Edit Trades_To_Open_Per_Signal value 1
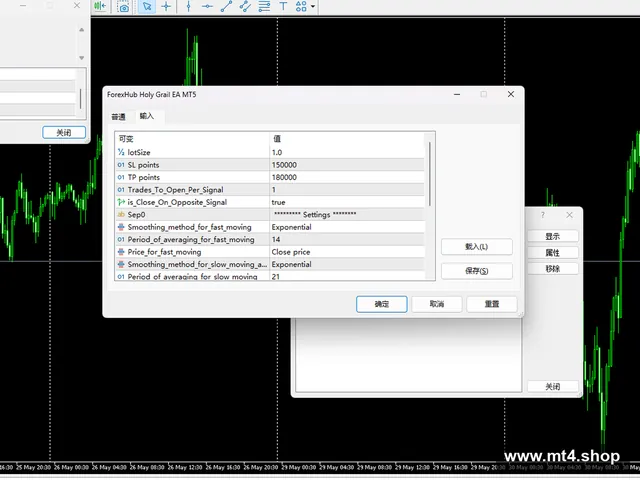Viewport: 640px width, 480px height. (347, 190)
